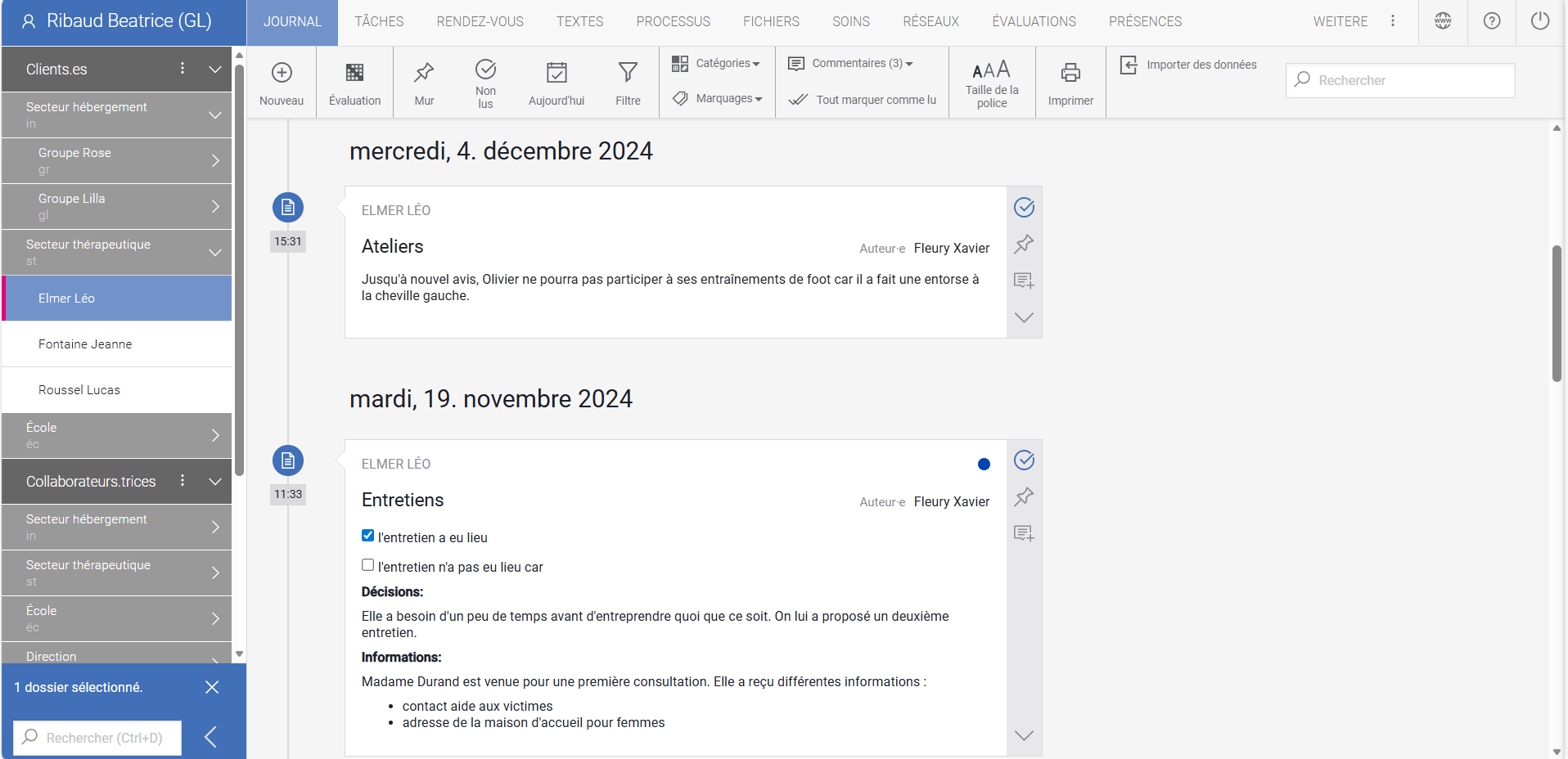Mark the Ateliers entry as read
Screen dimensions: 1568x759
click(x=1024, y=207)
